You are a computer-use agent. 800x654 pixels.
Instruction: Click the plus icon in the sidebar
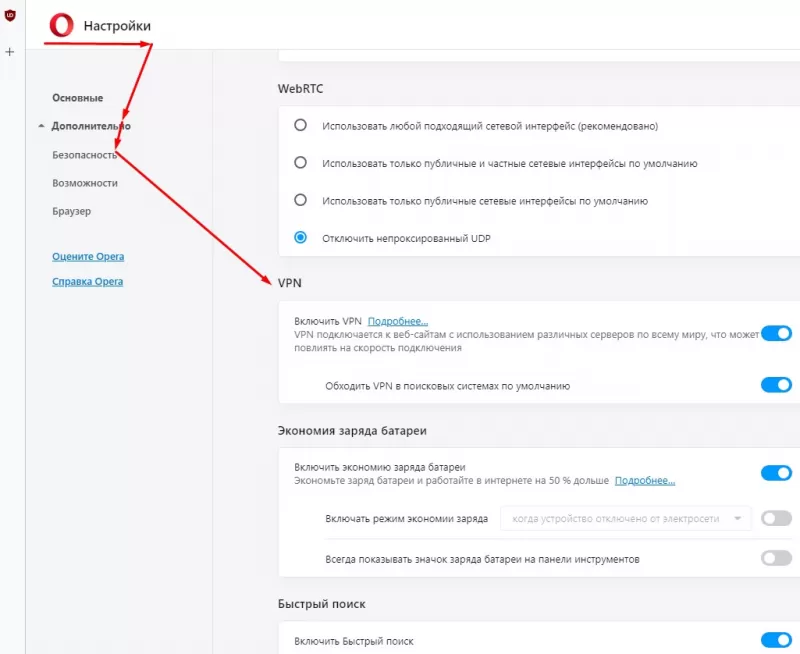point(10,51)
